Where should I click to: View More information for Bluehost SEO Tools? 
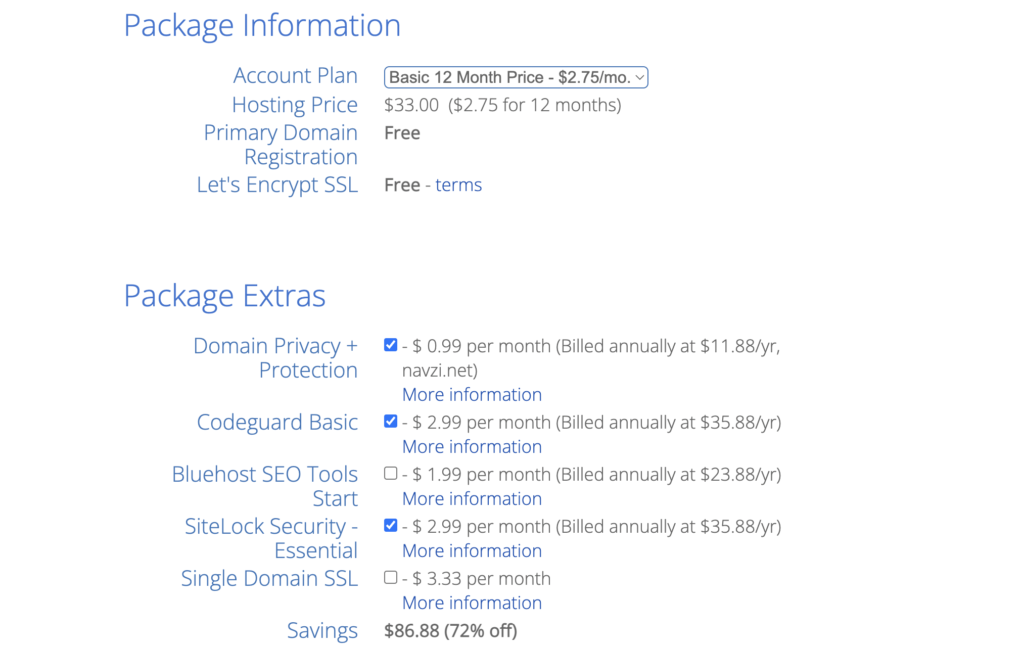(472, 498)
